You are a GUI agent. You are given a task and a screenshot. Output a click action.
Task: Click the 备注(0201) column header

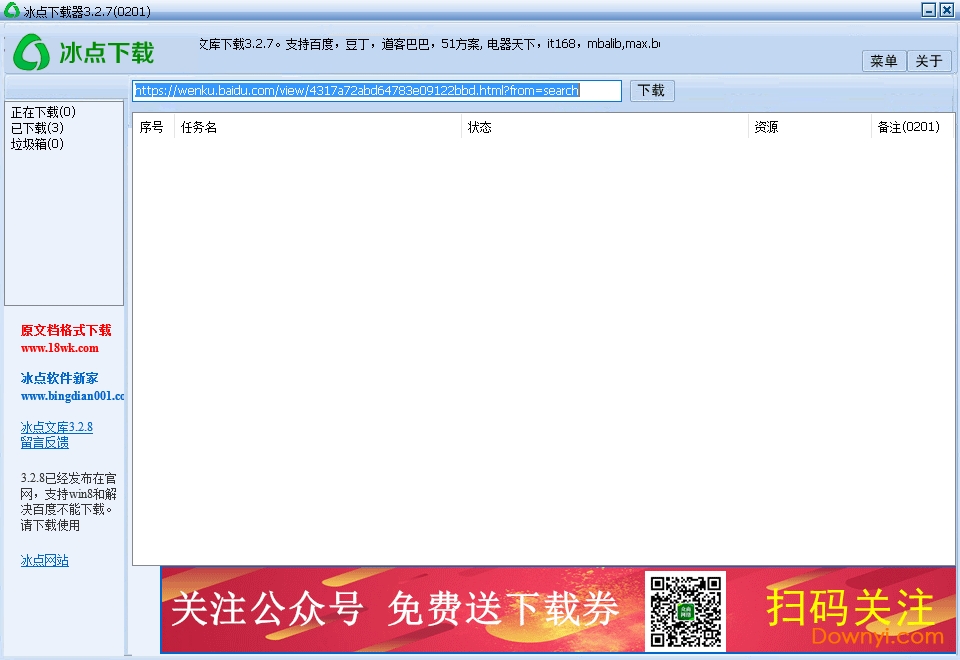[908, 127]
